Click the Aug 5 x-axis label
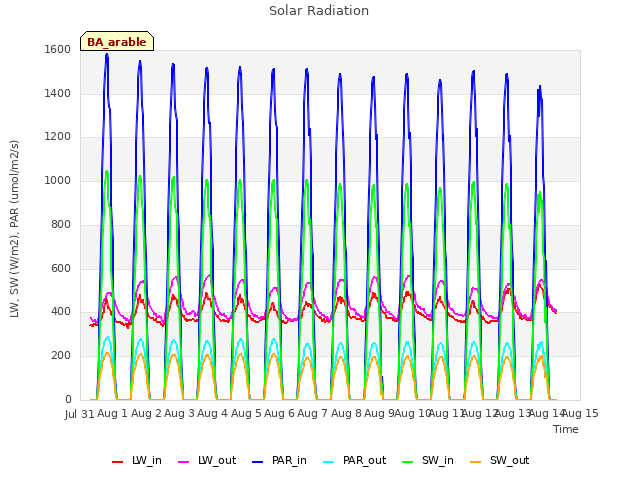640x480 pixels. [247, 413]
